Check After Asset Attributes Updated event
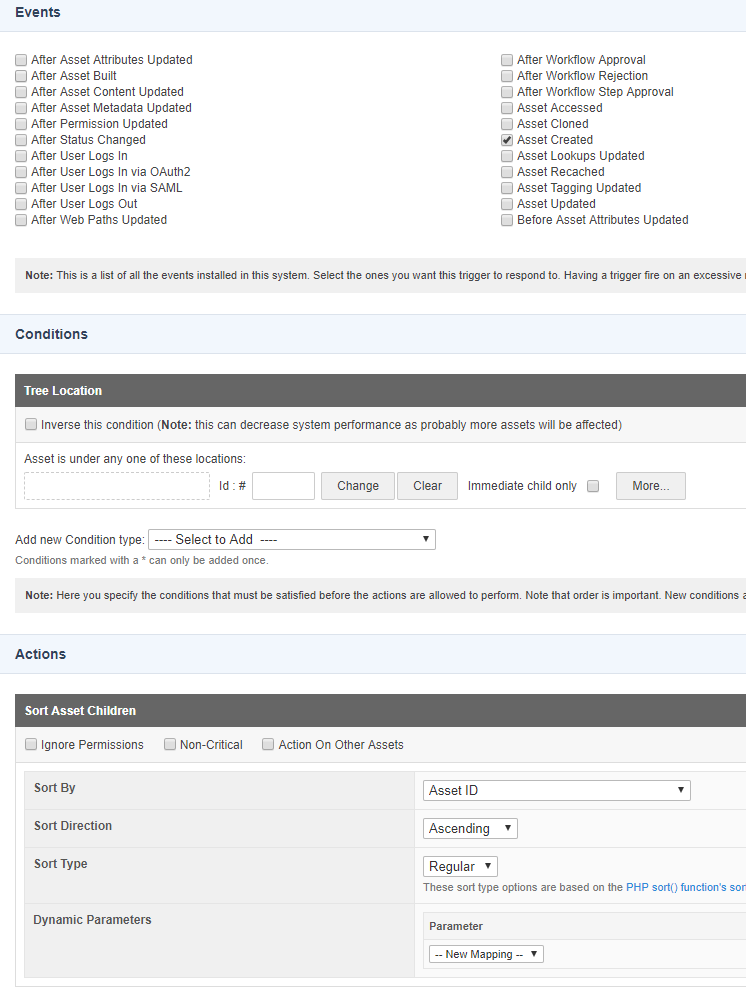The width and height of the screenshot is (746, 1004). (21, 60)
